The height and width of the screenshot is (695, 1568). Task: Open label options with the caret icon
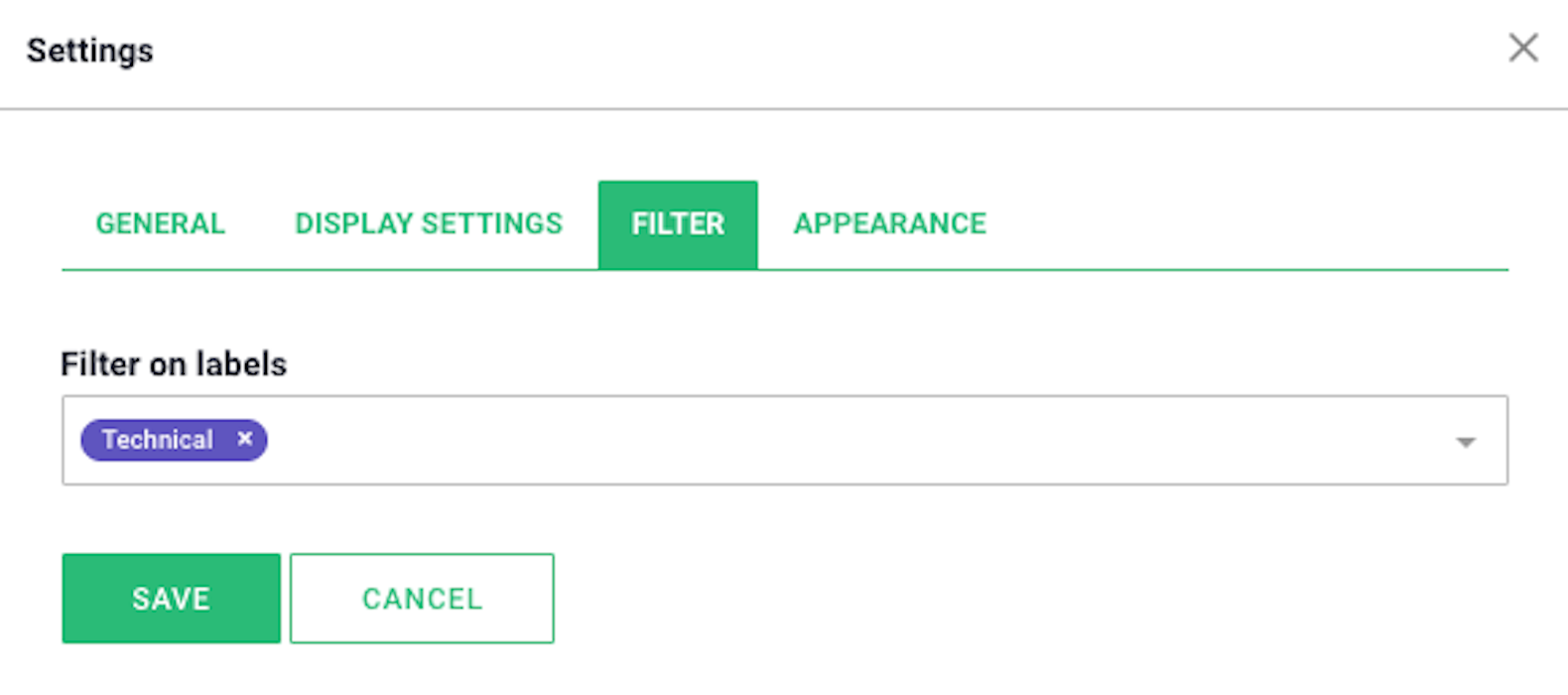click(1466, 442)
